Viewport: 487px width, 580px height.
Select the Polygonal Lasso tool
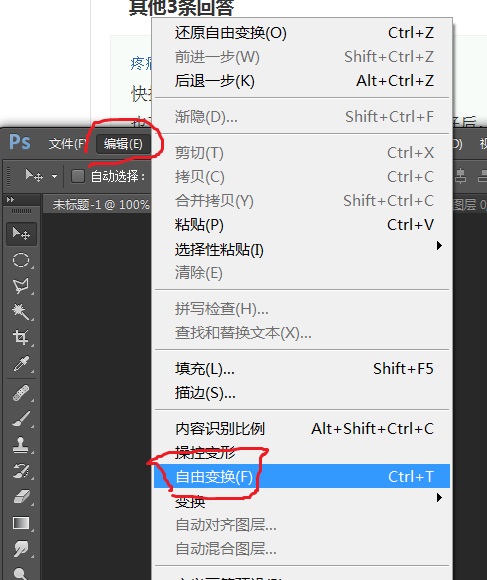(21, 286)
